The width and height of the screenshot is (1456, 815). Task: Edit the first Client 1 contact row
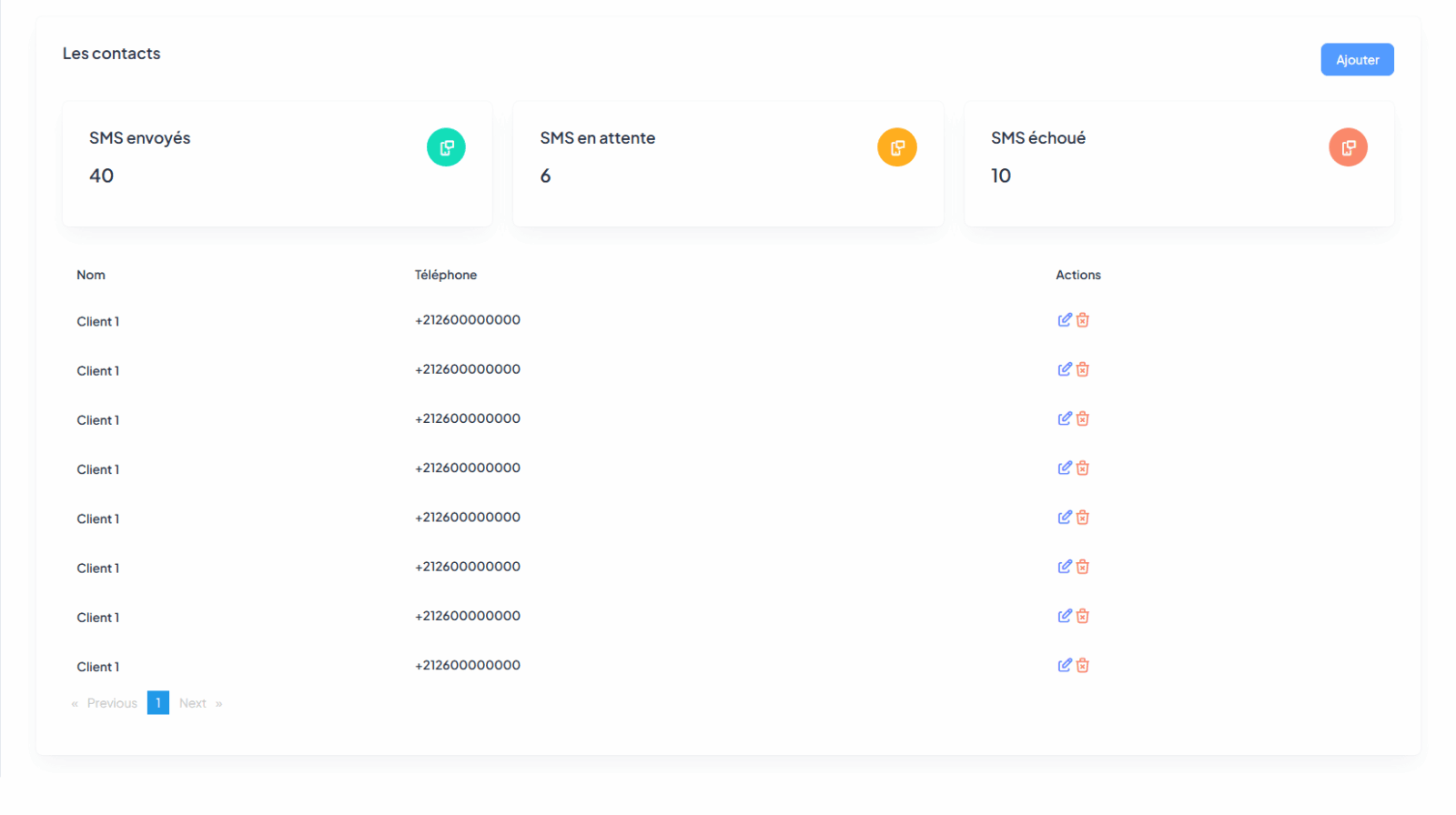click(x=1064, y=320)
